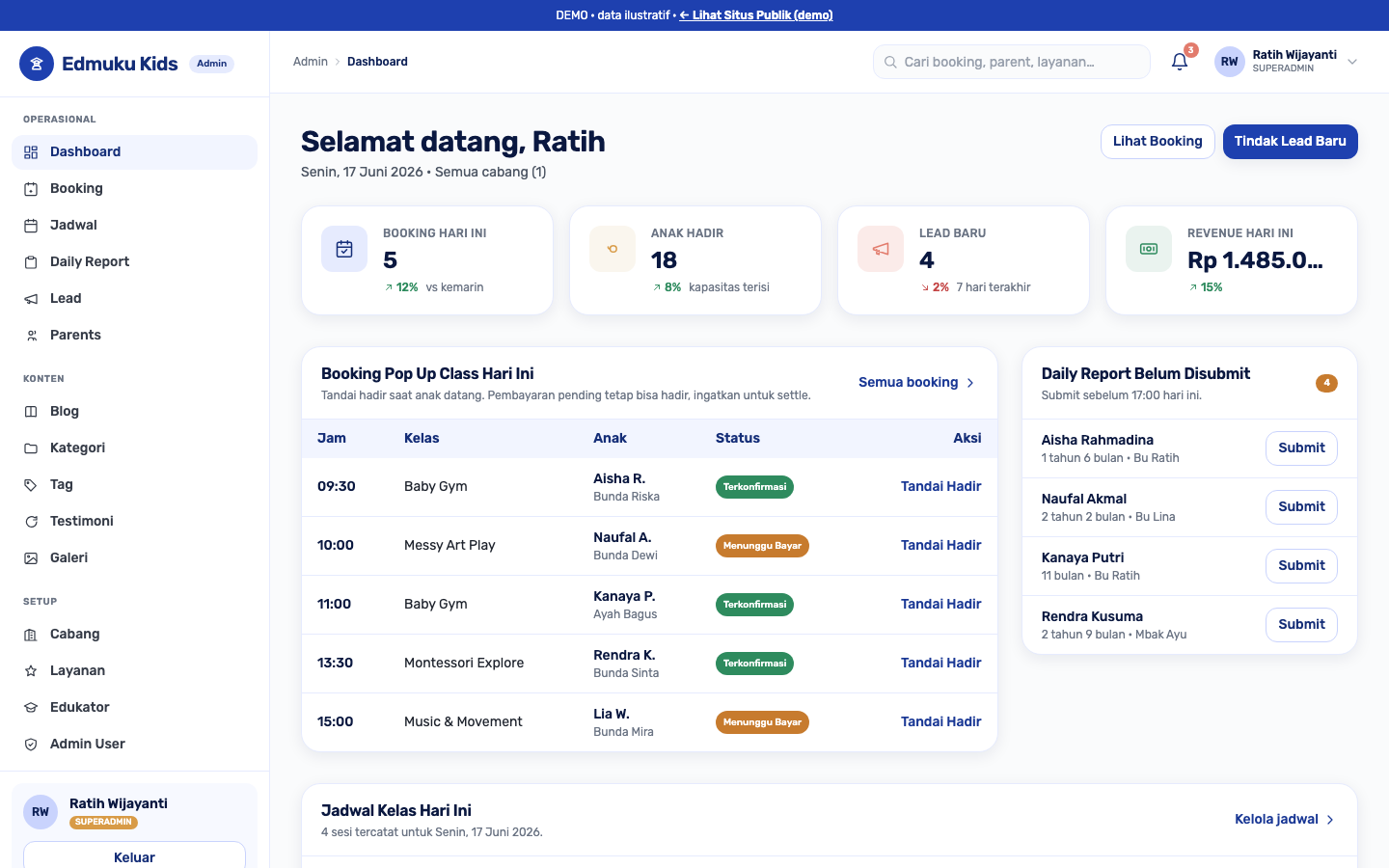Click the Daily Report sidebar icon
This screenshot has width=1389, height=868.
pyautogui.click(x=31, y=262)
